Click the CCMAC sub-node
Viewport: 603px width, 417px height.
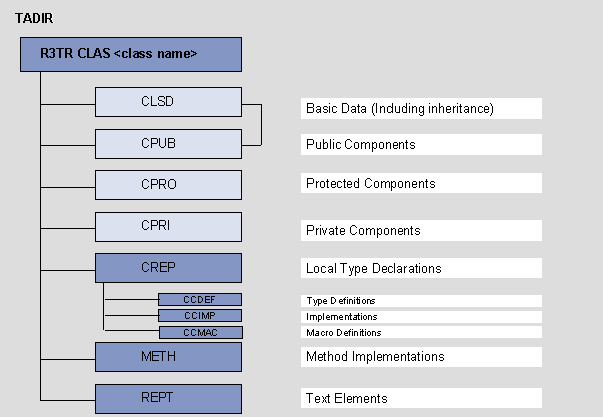[200, 332]
